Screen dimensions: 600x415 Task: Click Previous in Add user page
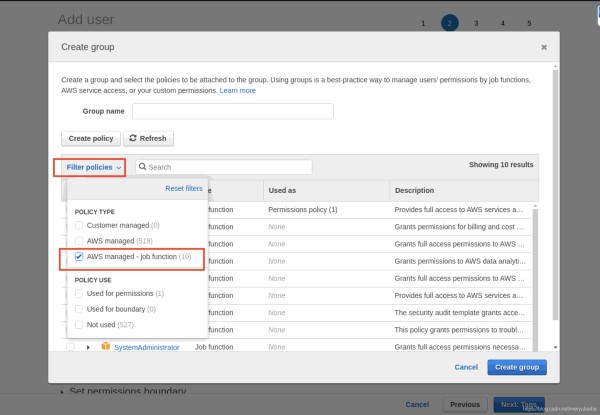(465, 404)
